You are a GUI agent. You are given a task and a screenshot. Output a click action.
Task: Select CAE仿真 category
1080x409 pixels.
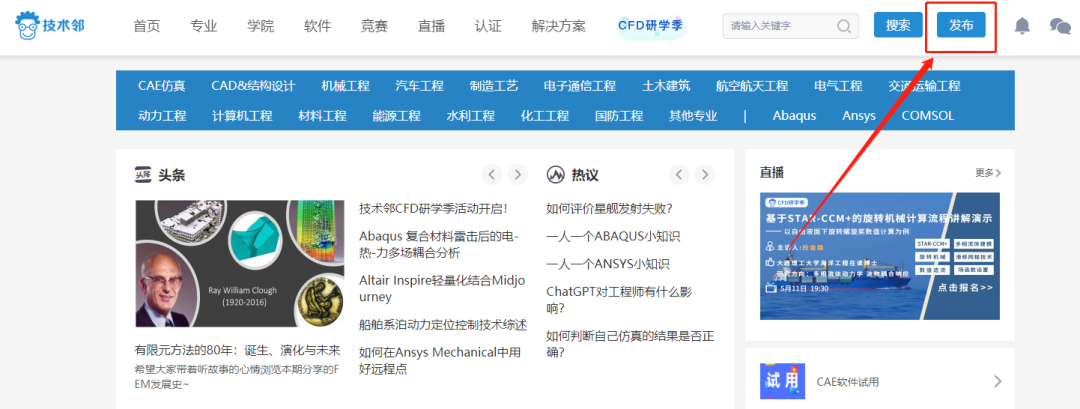pyautogui.click(x=162, y=86)
